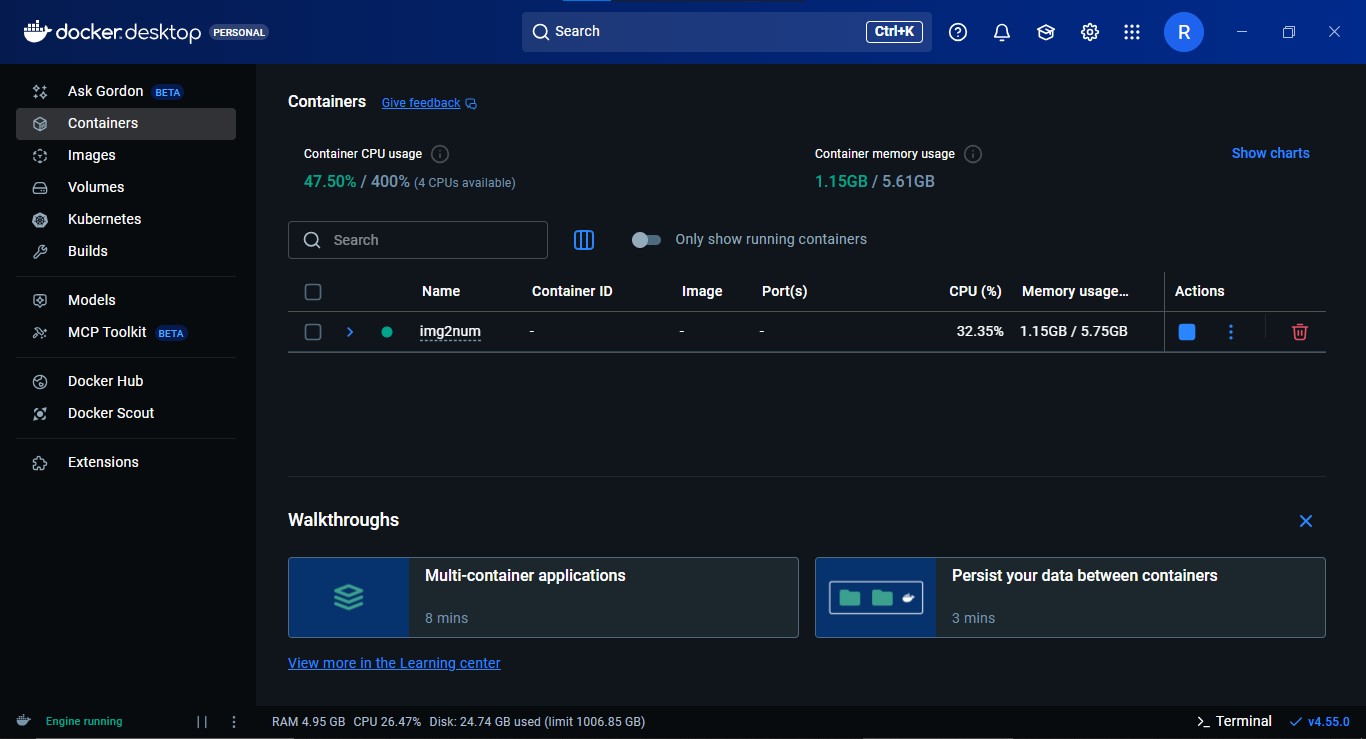Open the Give feedback link
The width and height of the screenshot is (1366, 739).
coord(420,102)
